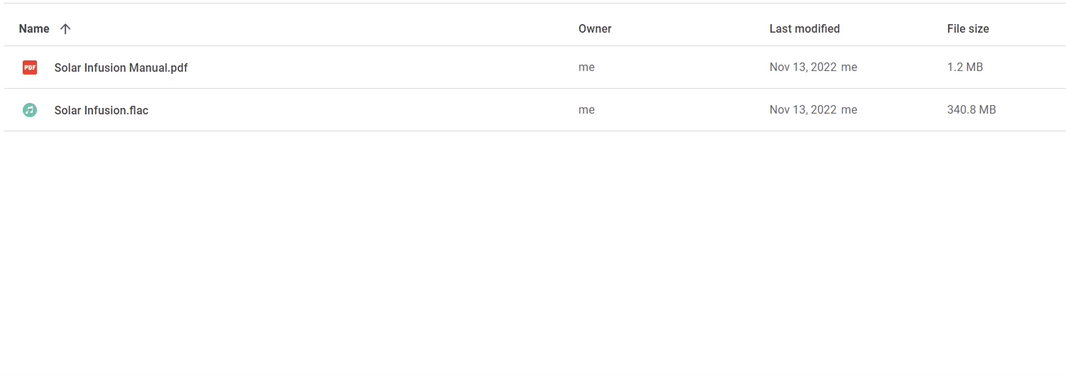Select the Solar Infusion.flac file name
This screenshot has width=1066, height=375.
[x=101, y=109]
